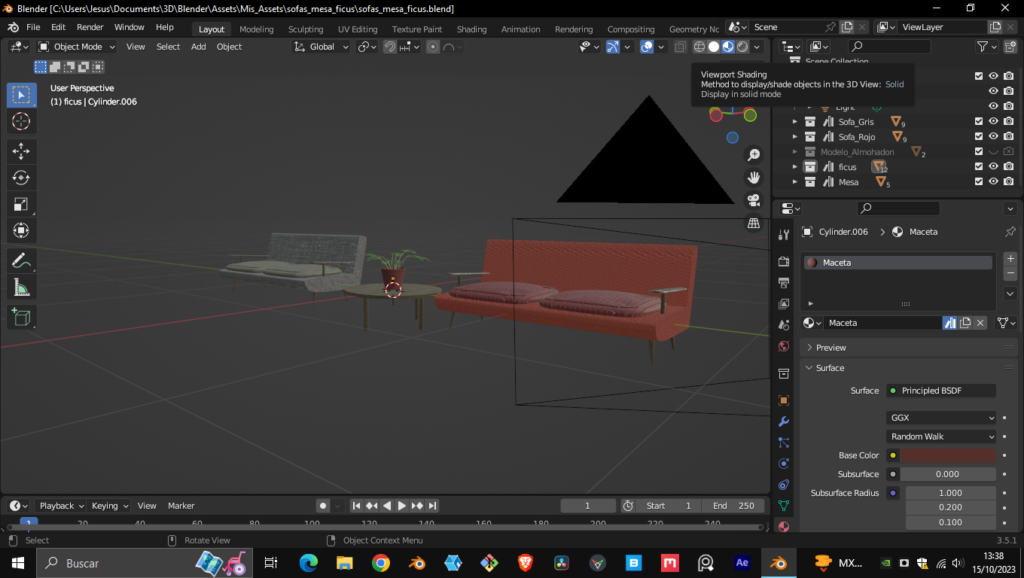Expand the ficus collection tree
The image size is (1024, 578).
pyautogui.click(x=795, y=167)
